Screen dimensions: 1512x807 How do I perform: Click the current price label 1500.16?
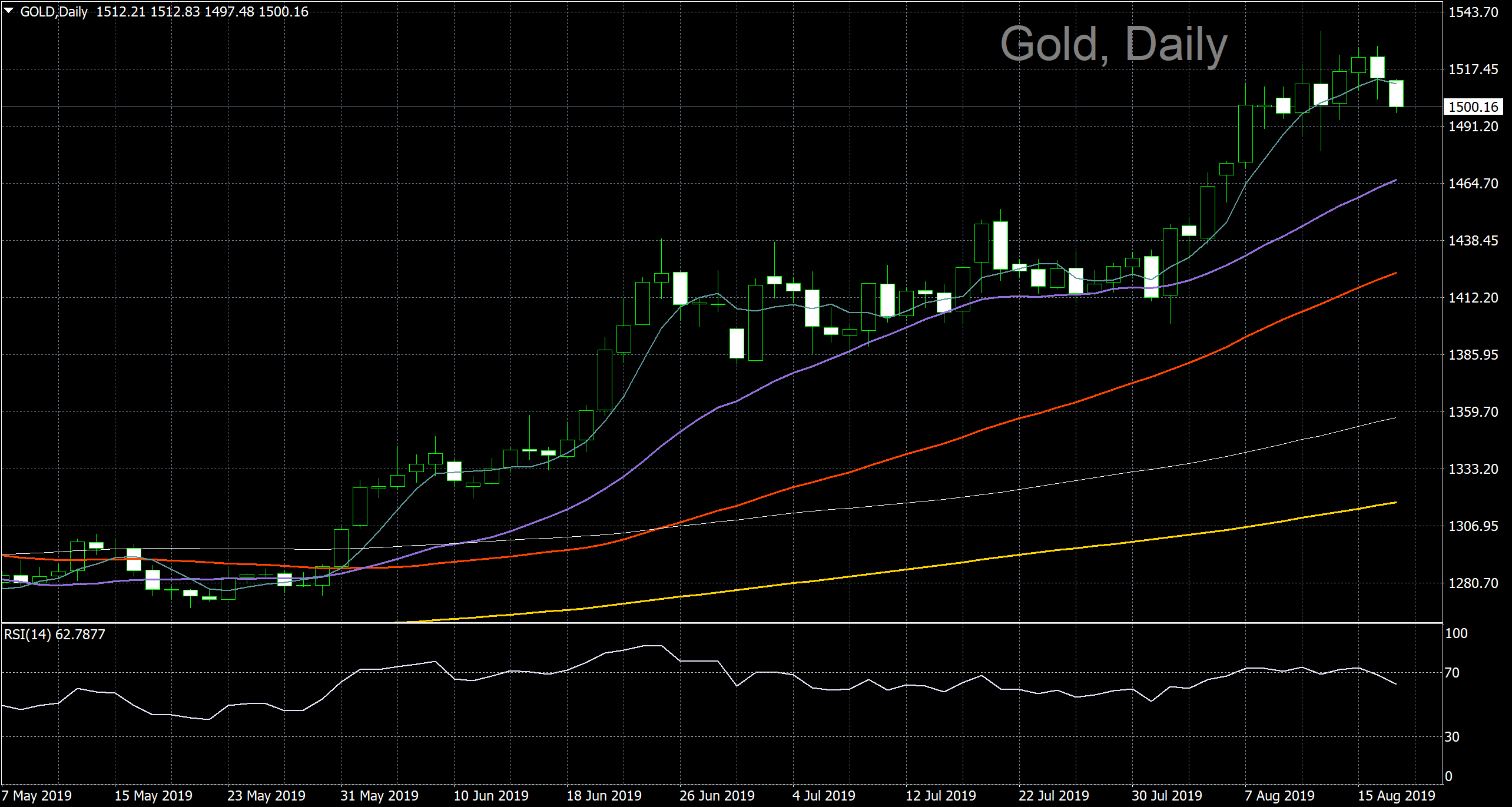[1473, 107]
